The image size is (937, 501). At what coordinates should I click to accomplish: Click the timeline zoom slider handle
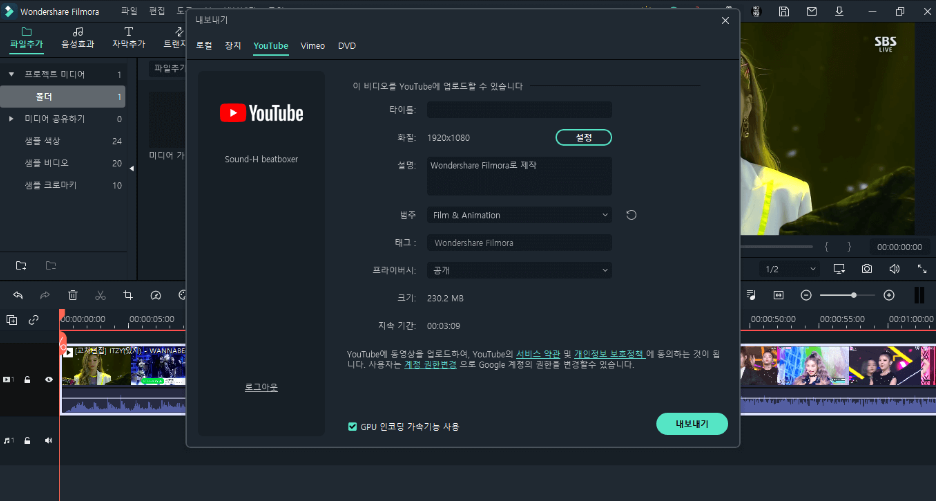pos(854,295)
